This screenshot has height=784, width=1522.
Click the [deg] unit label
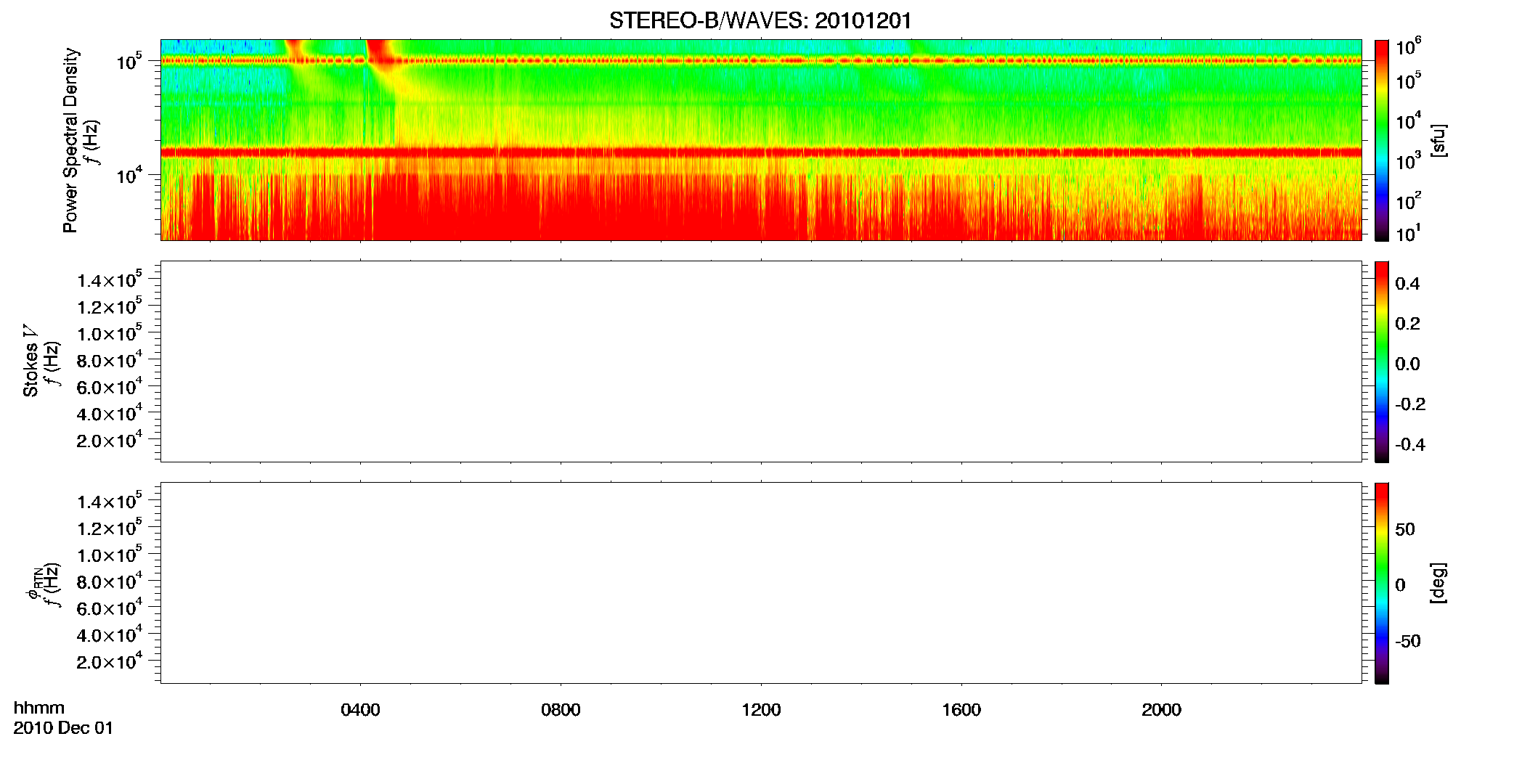(1438, 583)
